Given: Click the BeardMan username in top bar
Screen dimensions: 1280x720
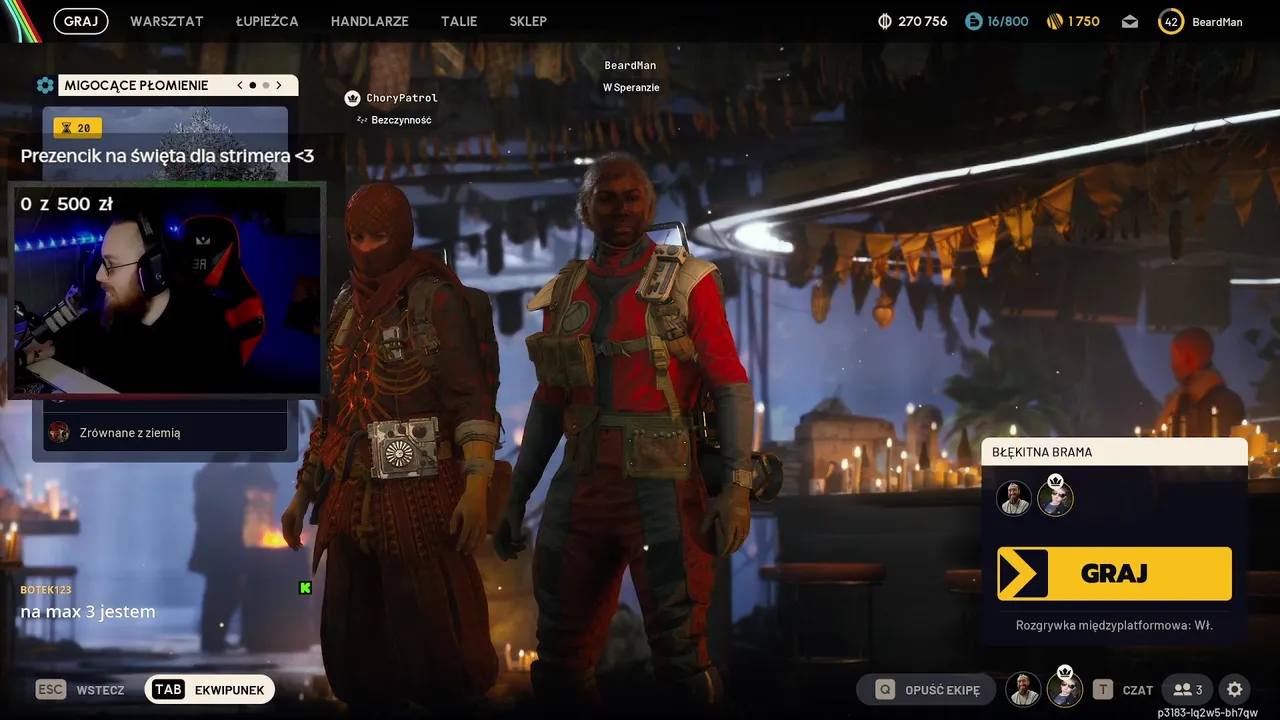Looking at the screenshot, I should click(x=1217, y=22).
